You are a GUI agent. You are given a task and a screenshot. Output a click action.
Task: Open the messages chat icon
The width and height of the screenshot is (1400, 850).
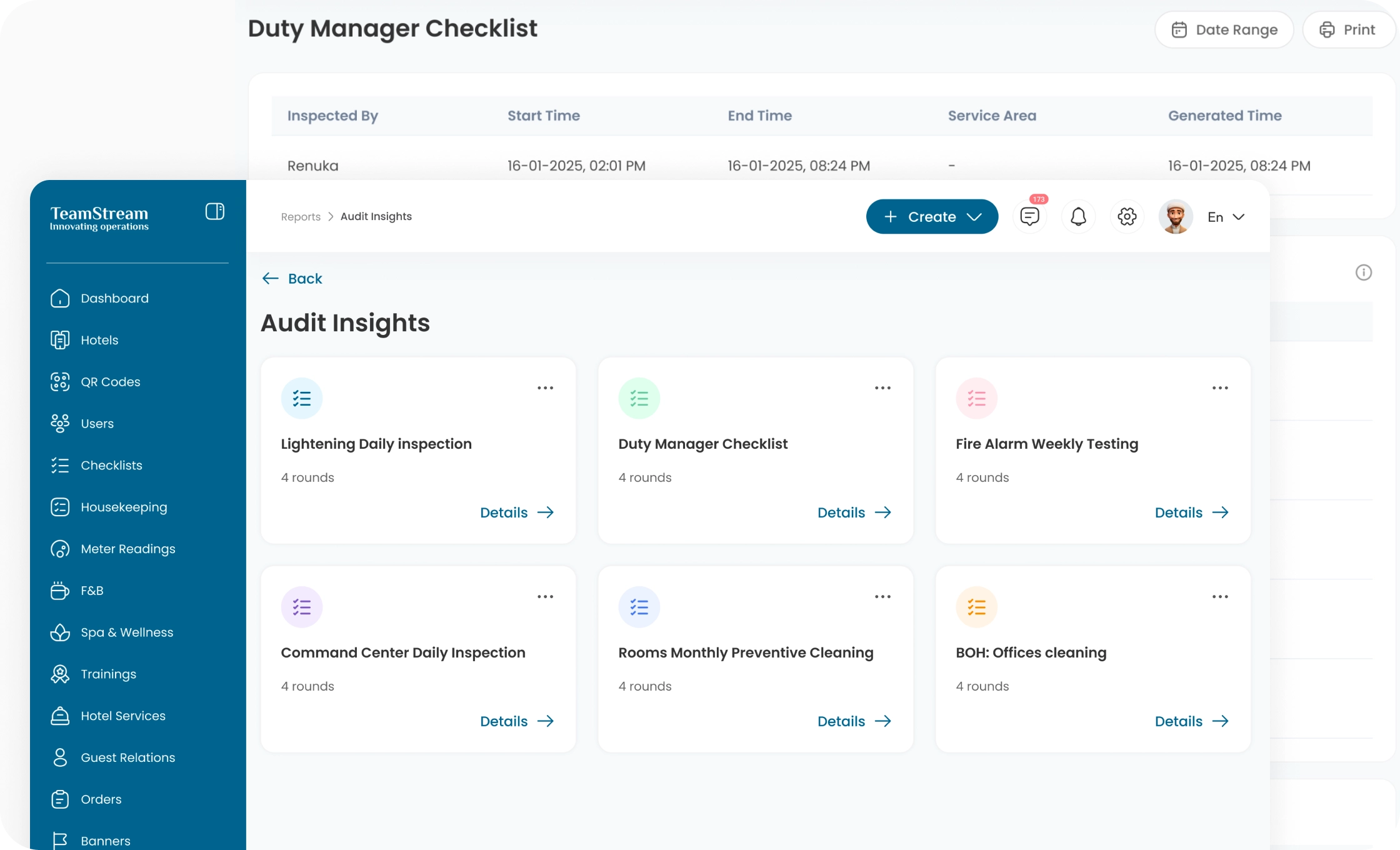click(x=1029, y=217)
